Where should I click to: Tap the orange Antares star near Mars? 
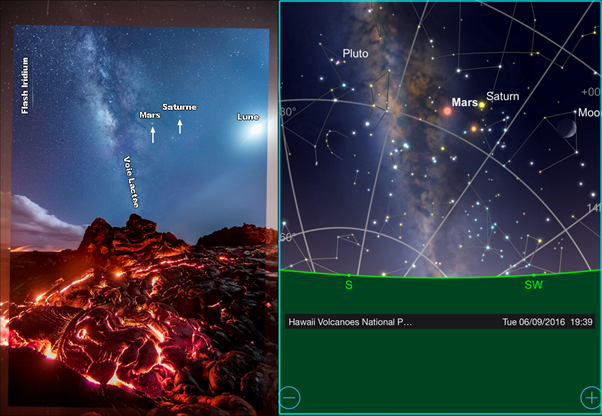pyautogui.click(x=474, y=129)
